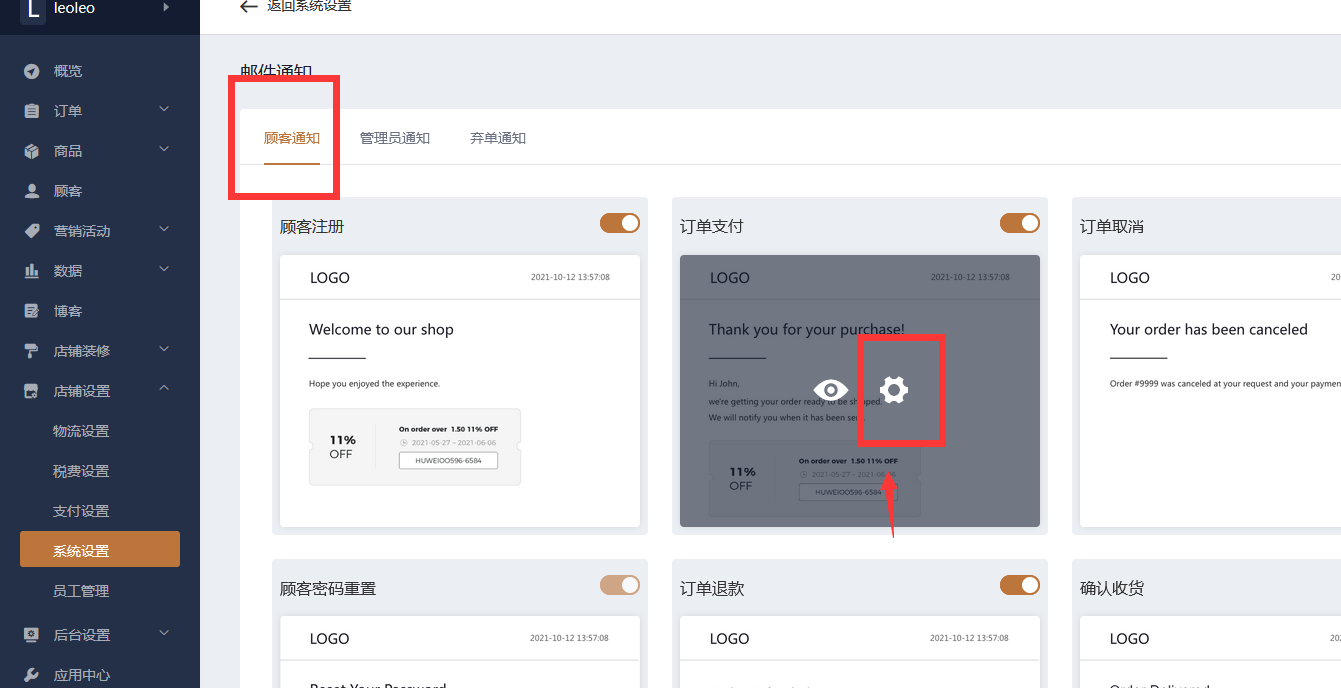Toggle 顾客注册 notification switch
This screenshot has height=688, width=1341.
click(x=620, y=223)
